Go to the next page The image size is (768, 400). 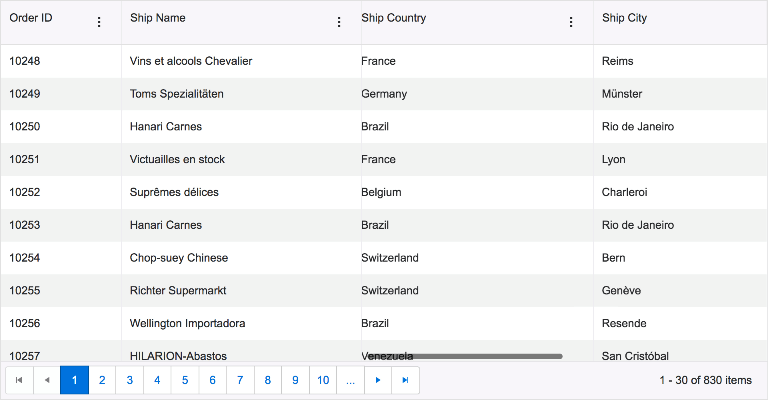[x=377, y=380]
